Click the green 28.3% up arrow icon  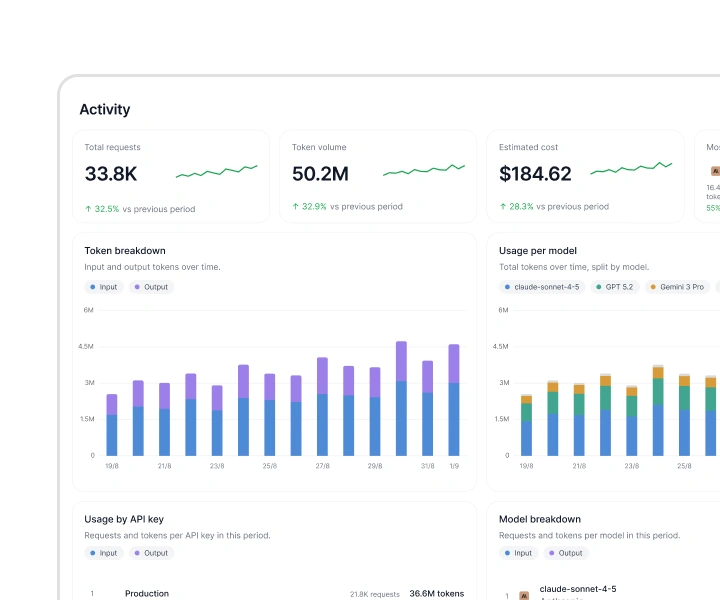coord(503,207)
